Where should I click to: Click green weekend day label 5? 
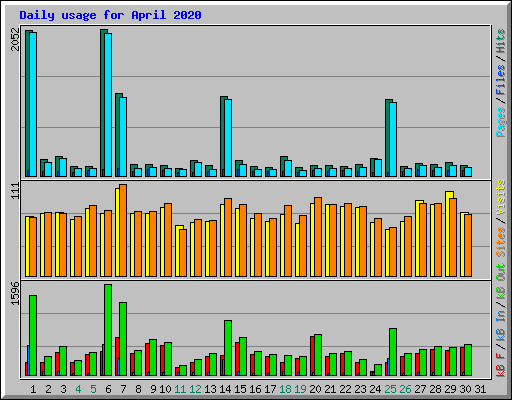tap(93, 389)
